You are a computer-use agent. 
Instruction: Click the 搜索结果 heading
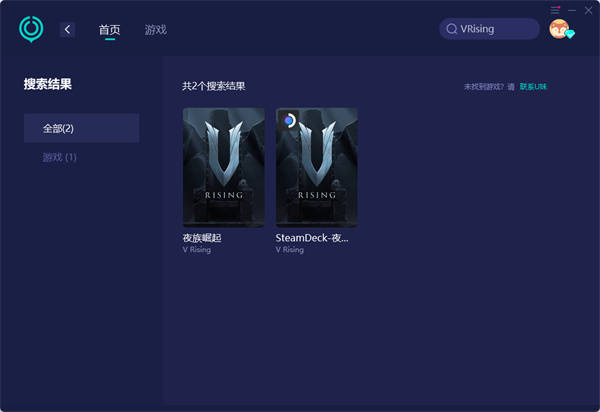coord(48,84)
